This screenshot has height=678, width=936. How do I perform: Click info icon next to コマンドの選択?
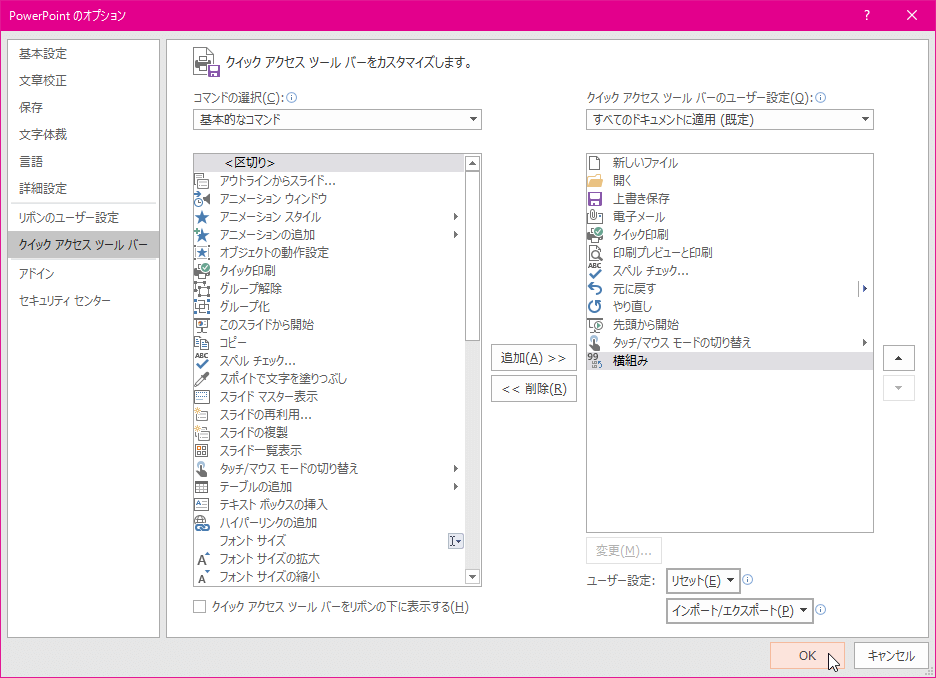[292, 97]
